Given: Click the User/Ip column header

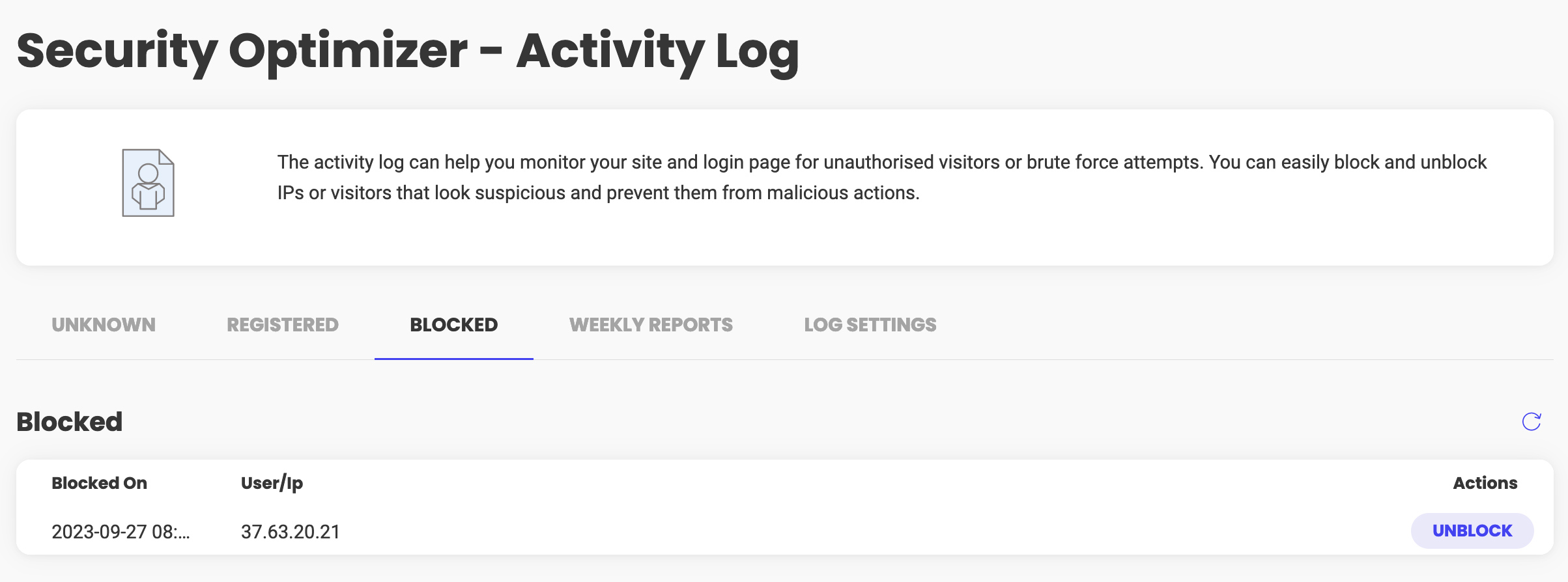Looking at the screenshot, I should [x=272, y=483].
